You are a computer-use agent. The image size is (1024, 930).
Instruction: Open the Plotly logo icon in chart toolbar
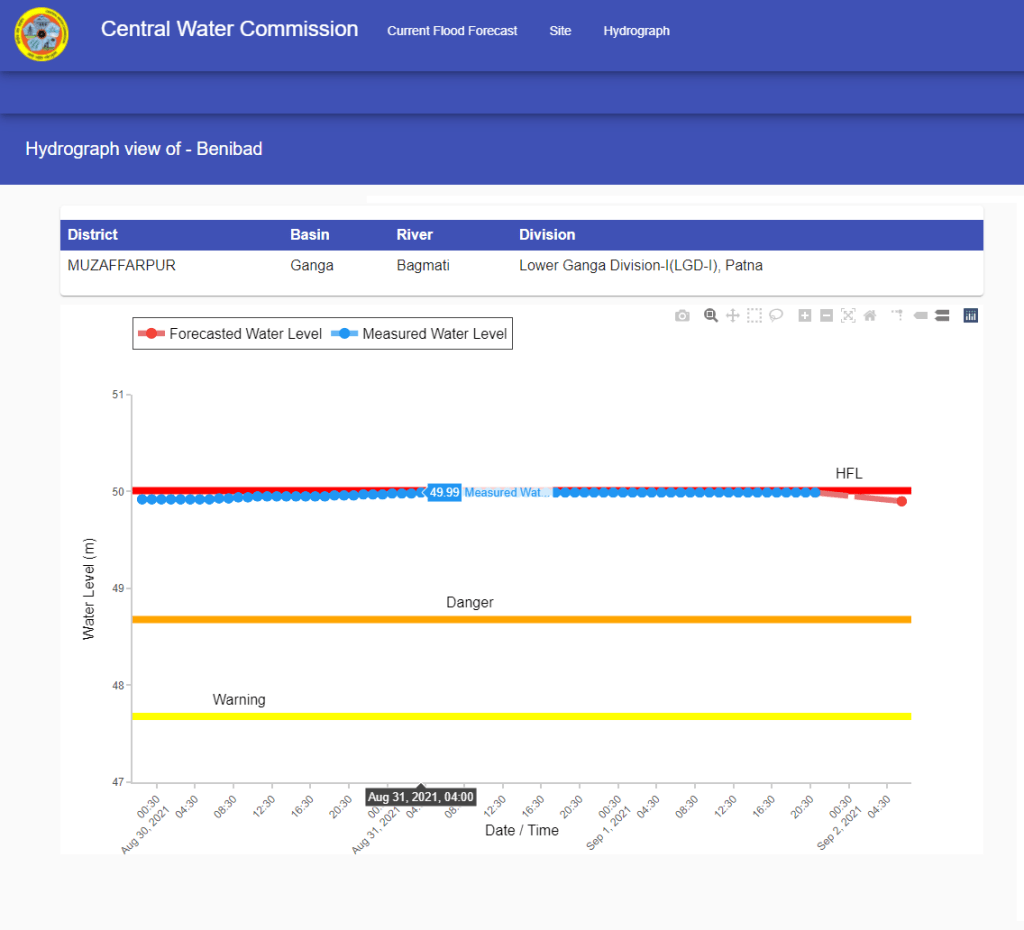point(970,316)
